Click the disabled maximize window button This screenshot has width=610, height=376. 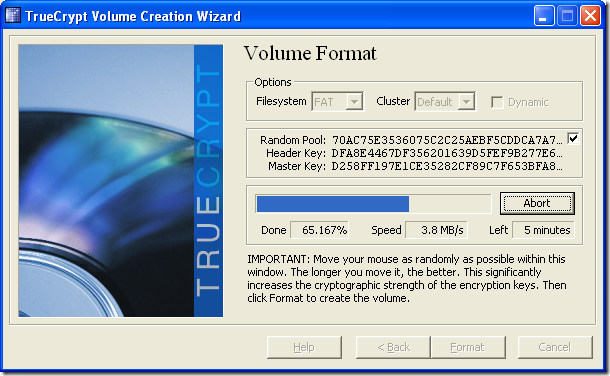[x=567, y=16]
